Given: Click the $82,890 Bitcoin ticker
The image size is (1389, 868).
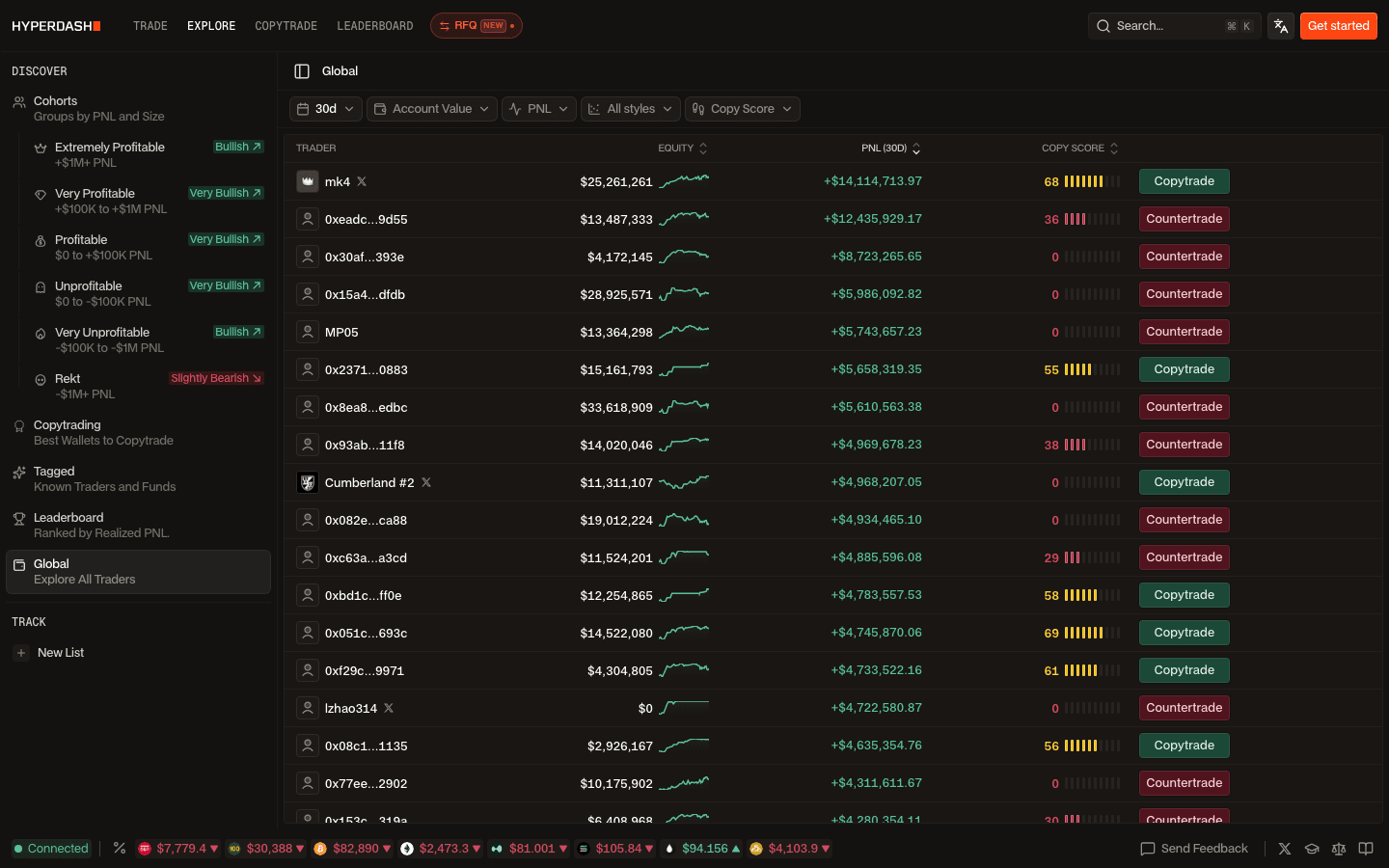Looking at the screenshot, I should tap(353, 849).
